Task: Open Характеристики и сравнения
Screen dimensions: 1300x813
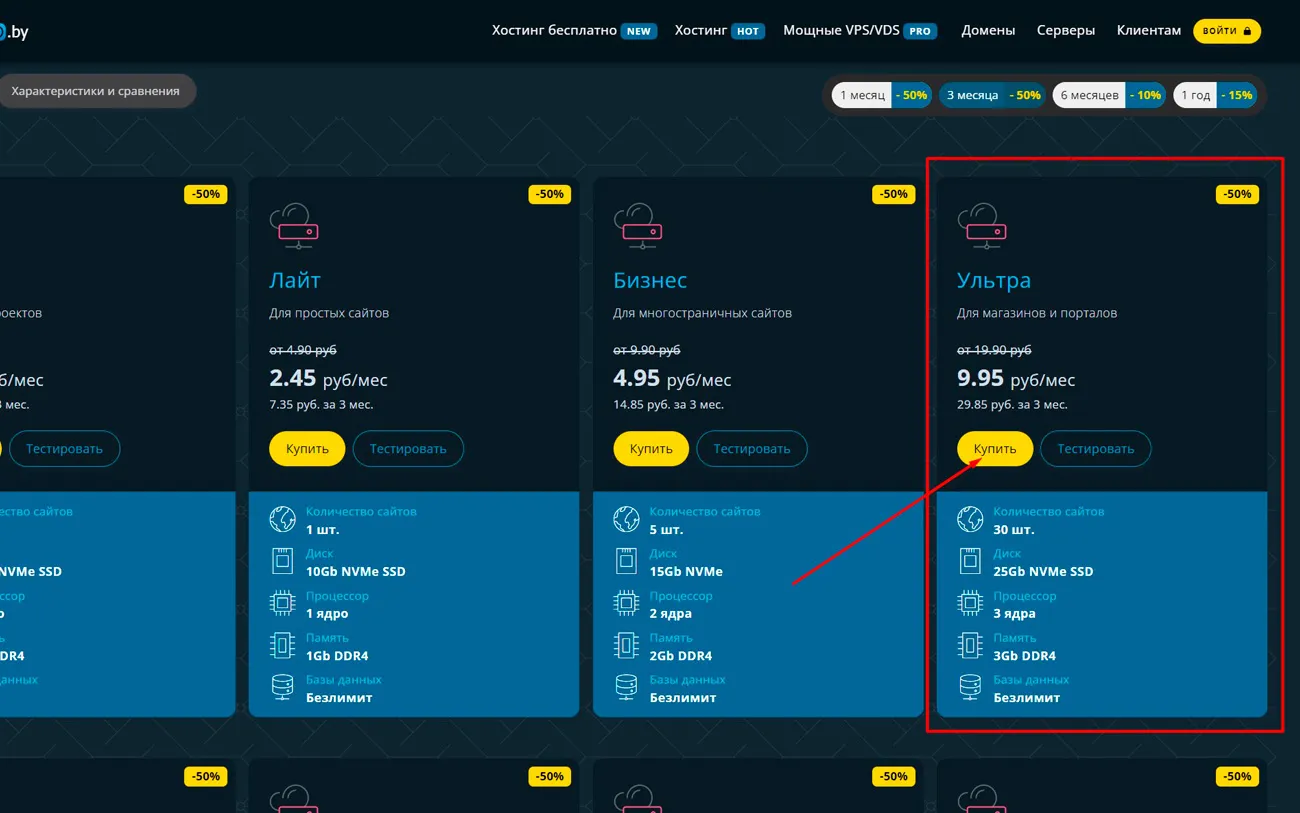Action: coord(96,91)
